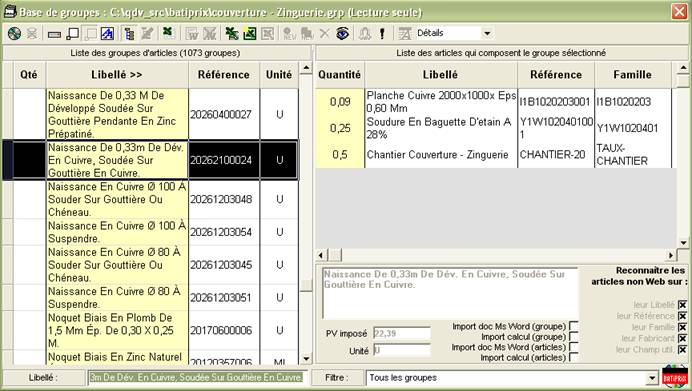Click the articles list vertical scrollbar down arrow
This screenshot has width=692, height=391.
click(683, 243)
